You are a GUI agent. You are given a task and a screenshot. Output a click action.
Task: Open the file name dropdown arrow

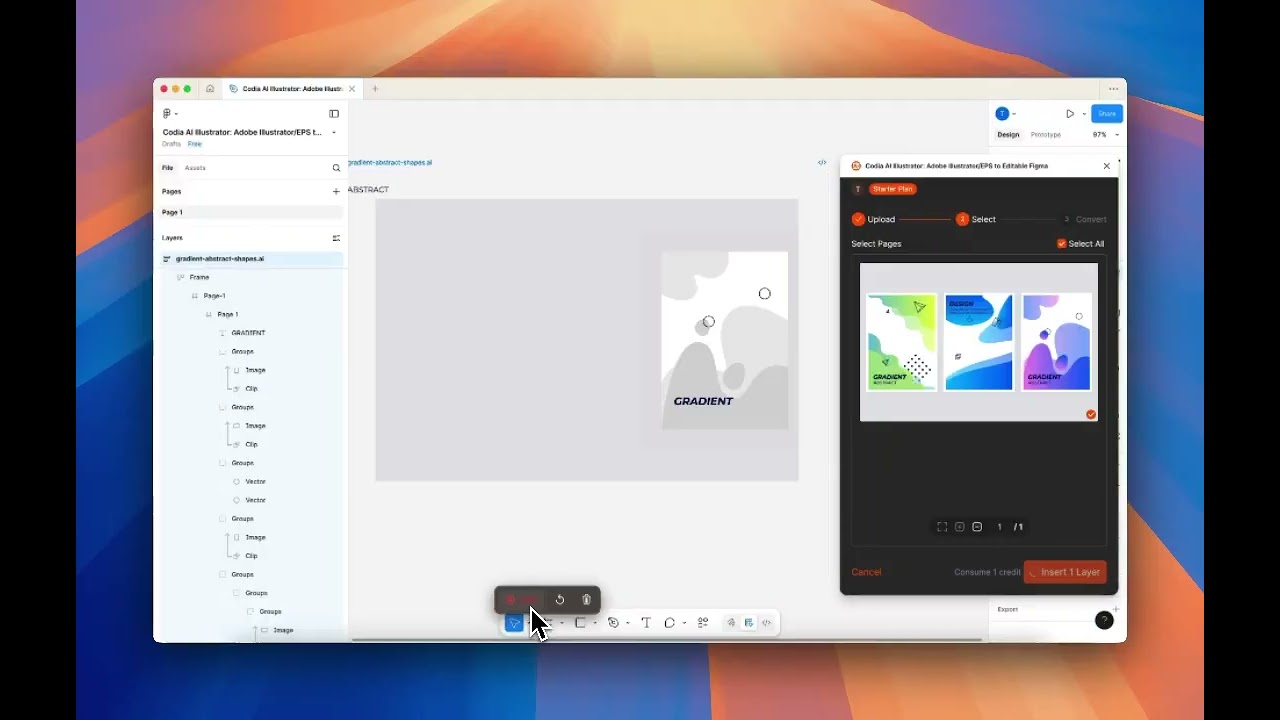click(x=334, y=132)
